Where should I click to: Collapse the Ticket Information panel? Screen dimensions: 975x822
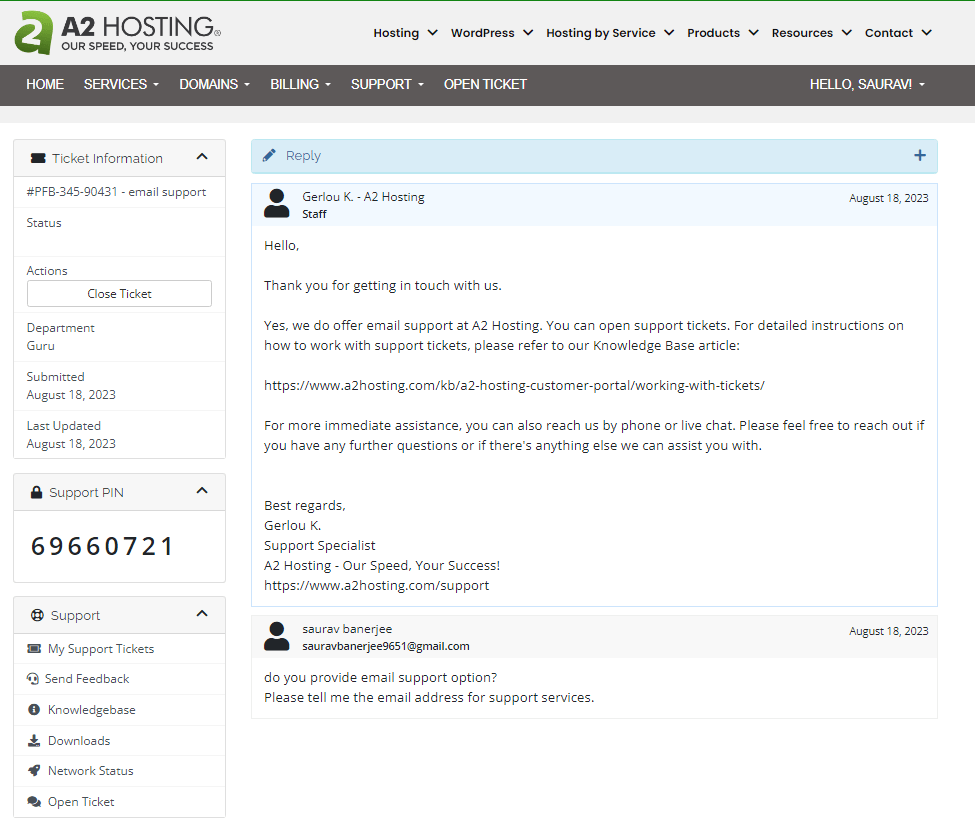pos(202,157)
